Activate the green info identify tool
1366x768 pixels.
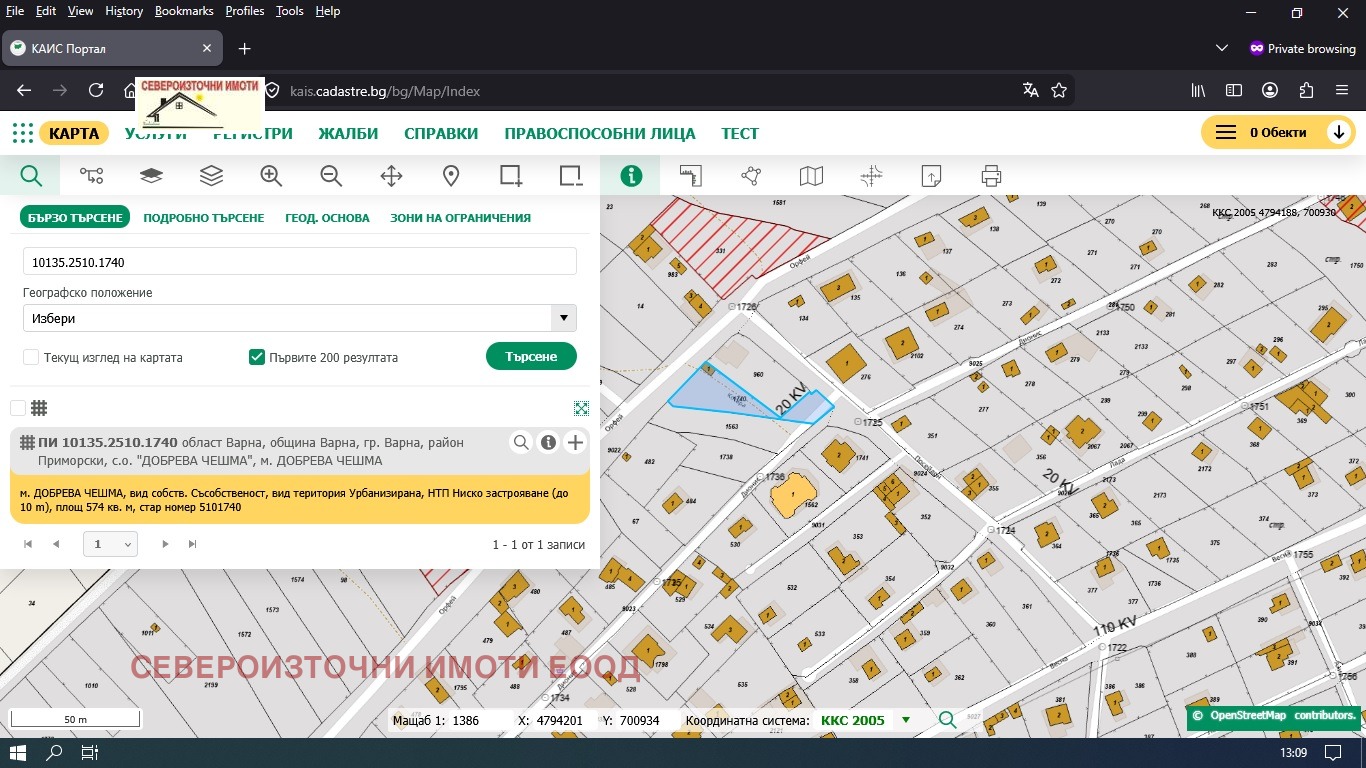click(x=631, y=176)
